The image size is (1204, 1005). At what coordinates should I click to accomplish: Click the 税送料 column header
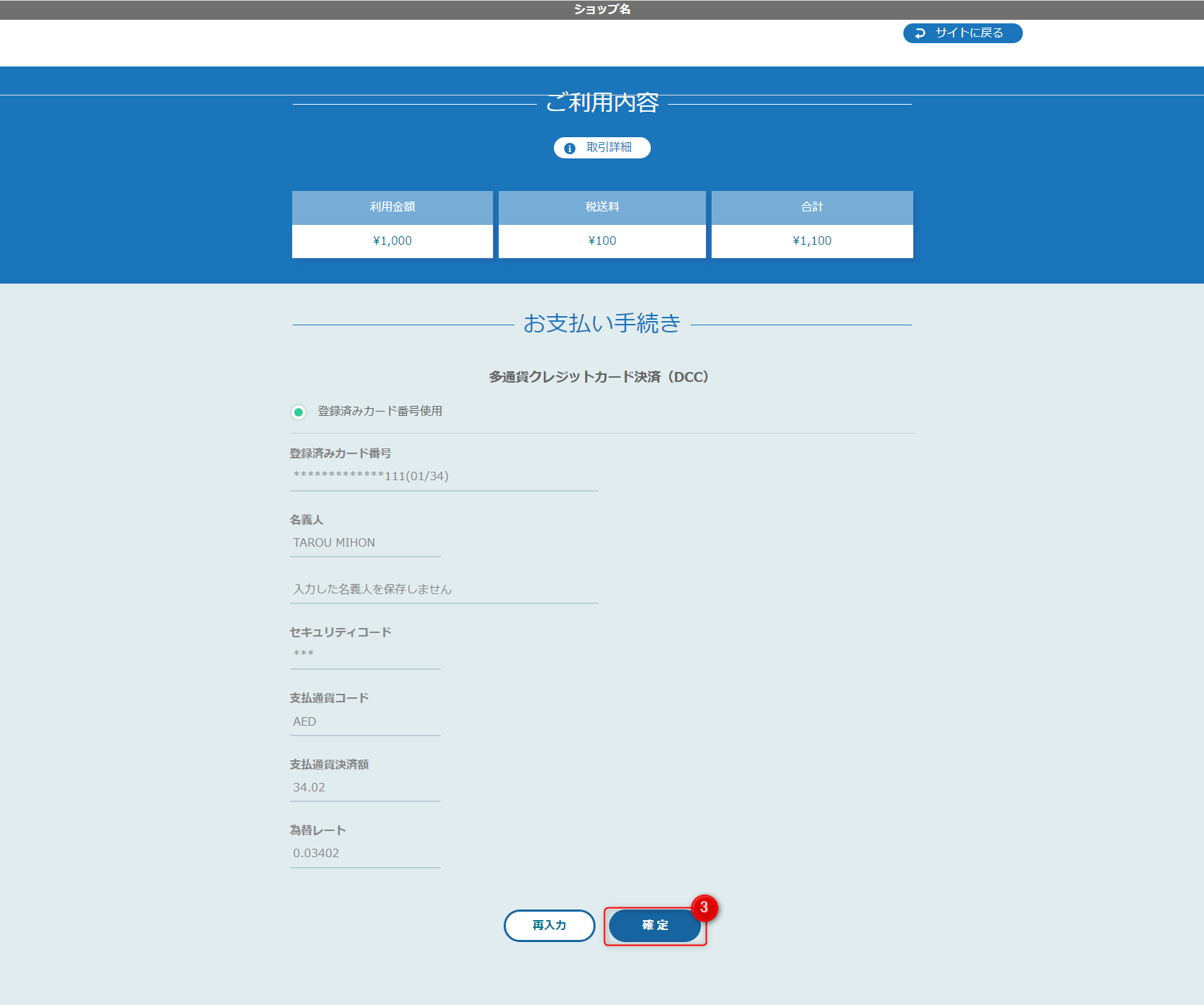(601, 207)
